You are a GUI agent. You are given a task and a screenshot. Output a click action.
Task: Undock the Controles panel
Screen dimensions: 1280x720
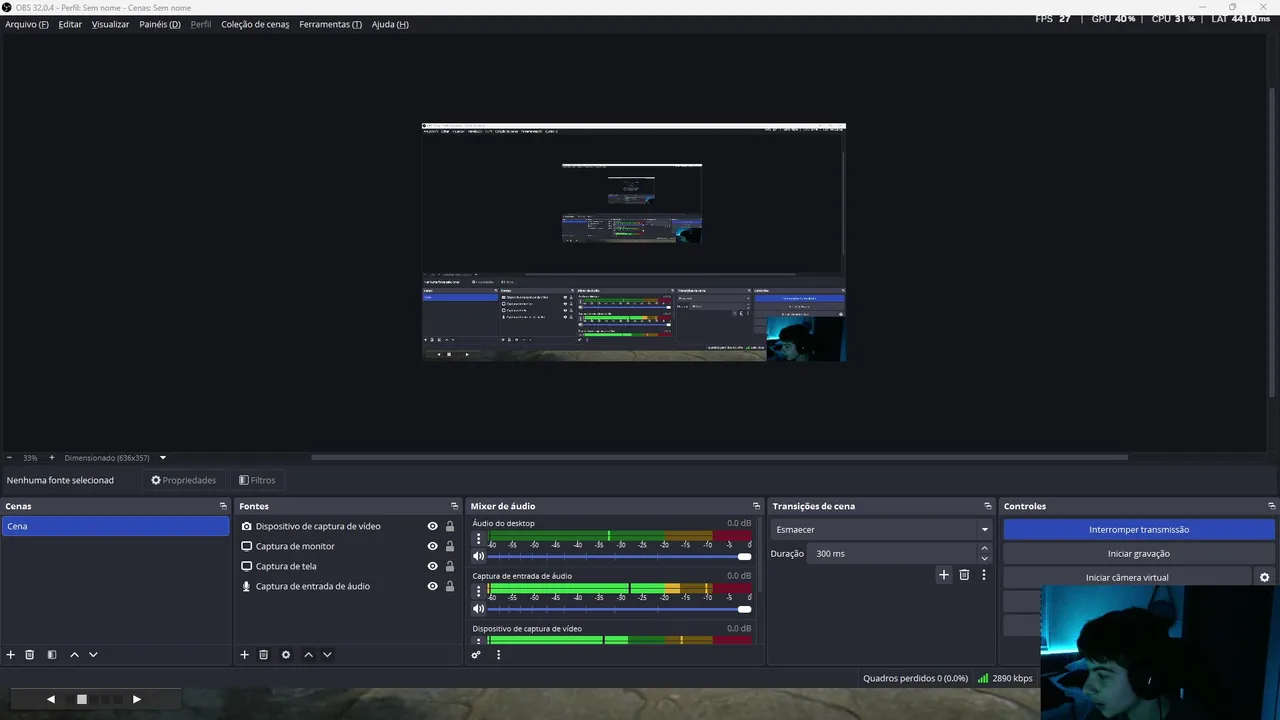(x=1271, y=506)
